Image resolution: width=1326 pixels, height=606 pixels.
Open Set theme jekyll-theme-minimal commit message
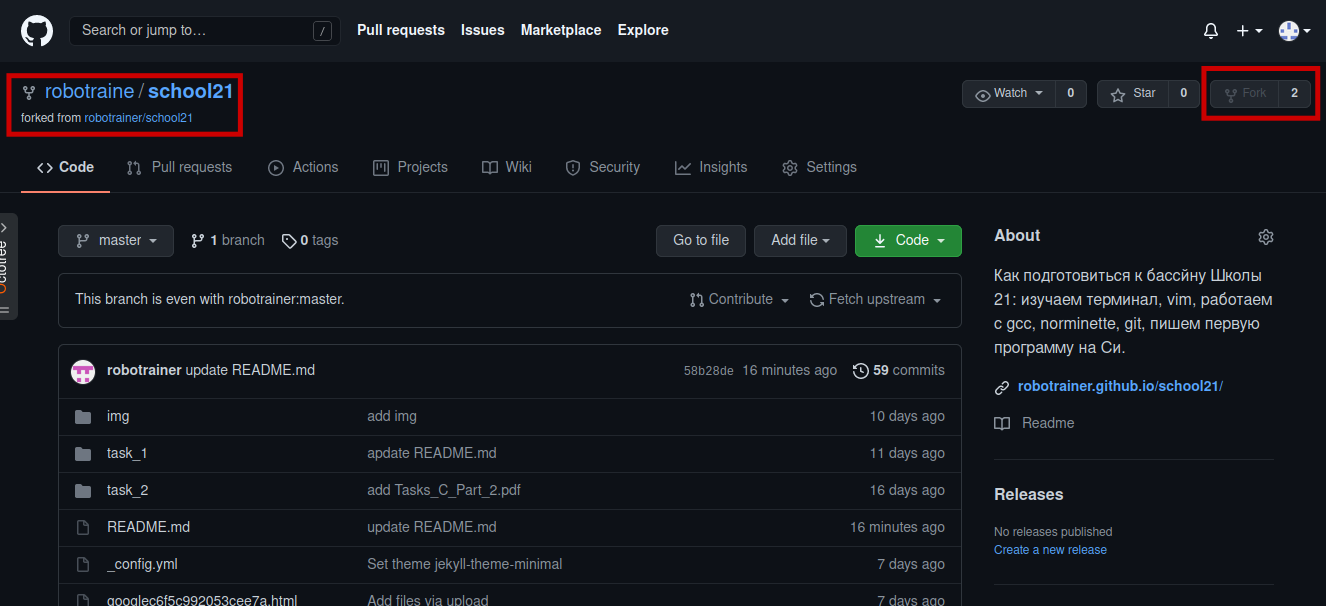465,564
